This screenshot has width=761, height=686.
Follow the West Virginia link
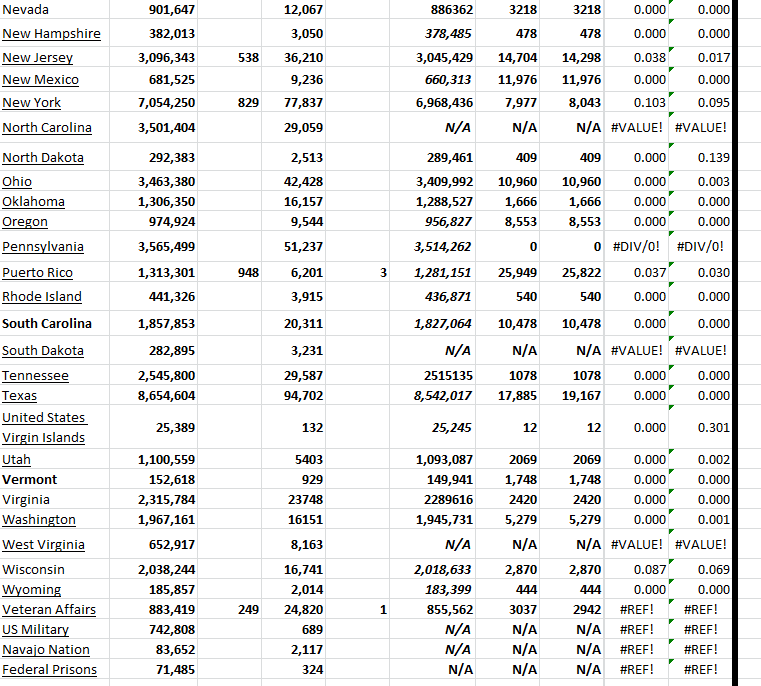click(x=43, y=545)
